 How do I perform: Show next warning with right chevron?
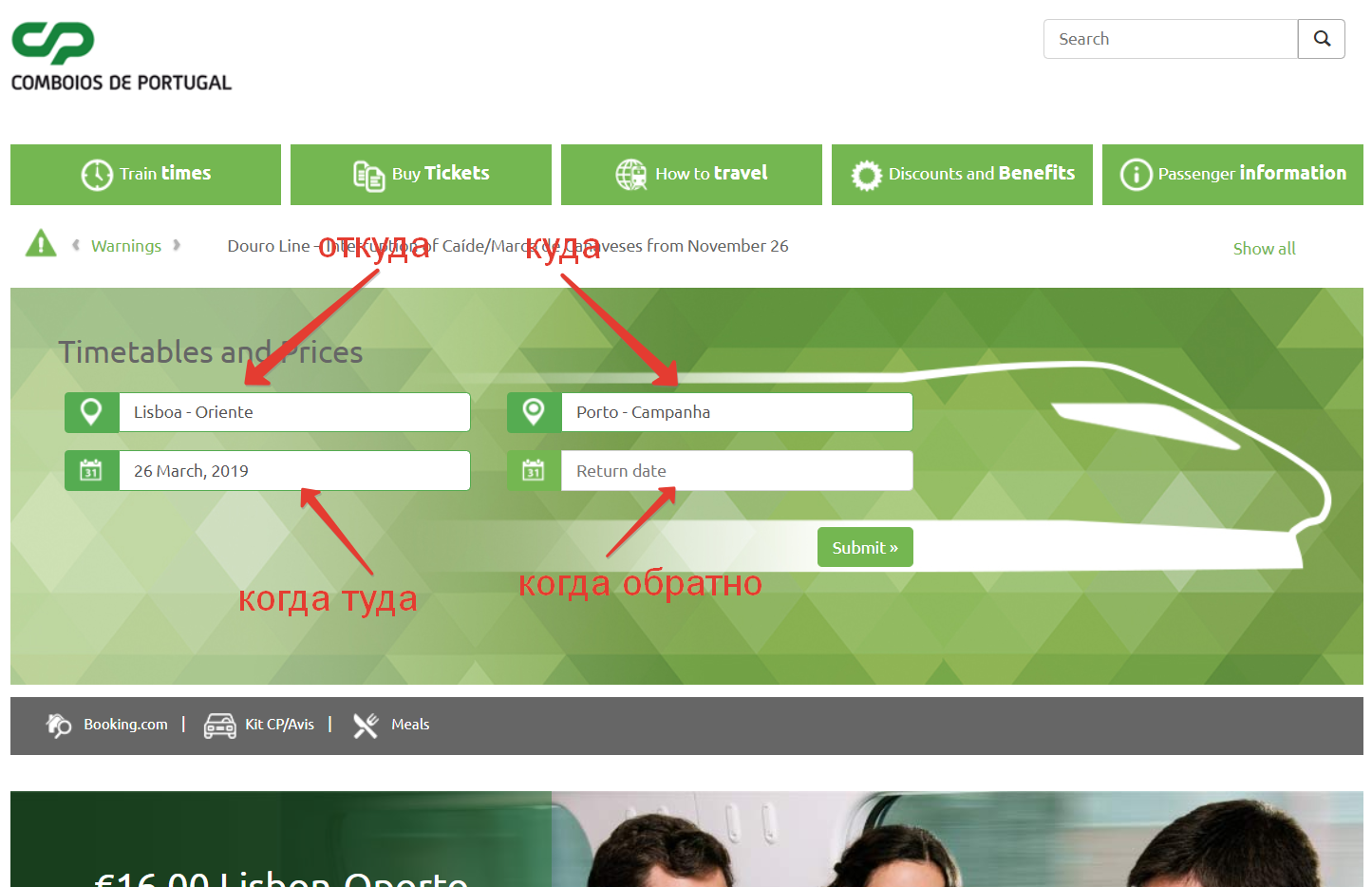pyautogui.click(x=177, y=245)
